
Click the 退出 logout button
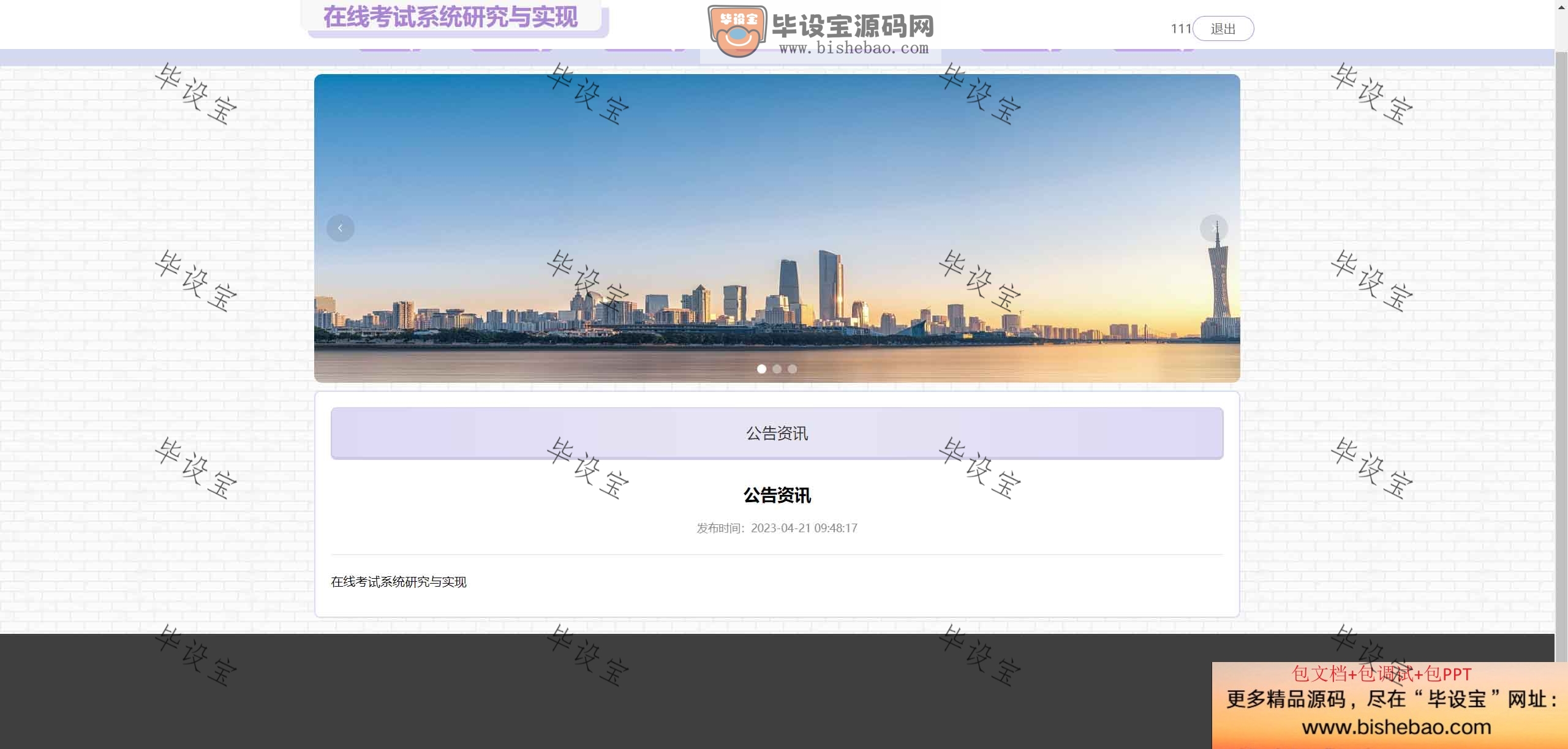click(1223, 29)
